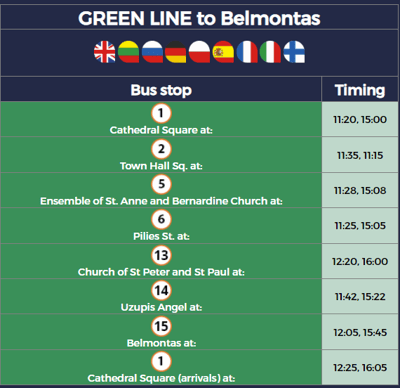Click stop number 15 Belmontas badge
Screen dimensions: 400x388
[161, 326]
